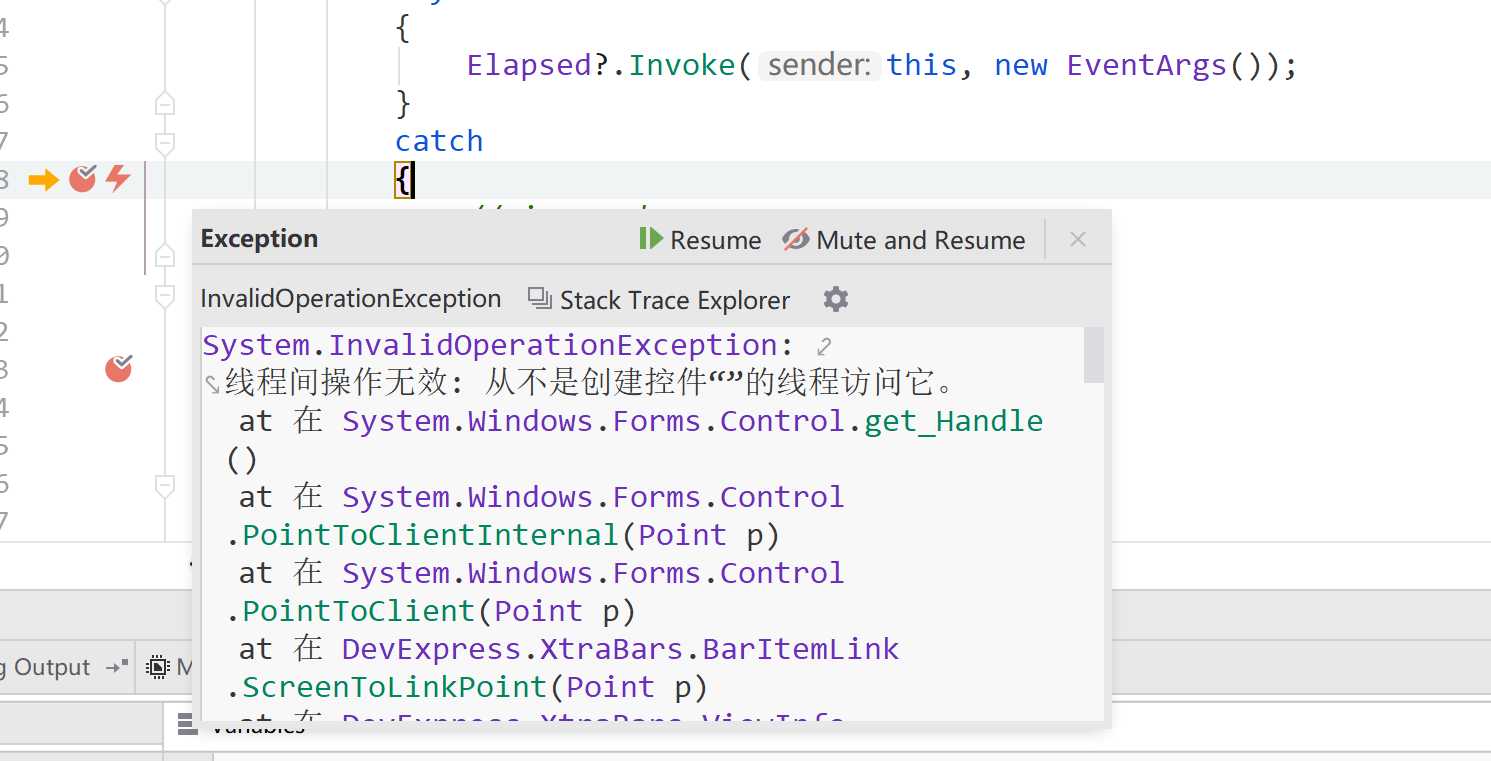1491x761 pixels.
Task: Toggle the lone breakpoint lower in the gutter
Action: tap(119, 369)
